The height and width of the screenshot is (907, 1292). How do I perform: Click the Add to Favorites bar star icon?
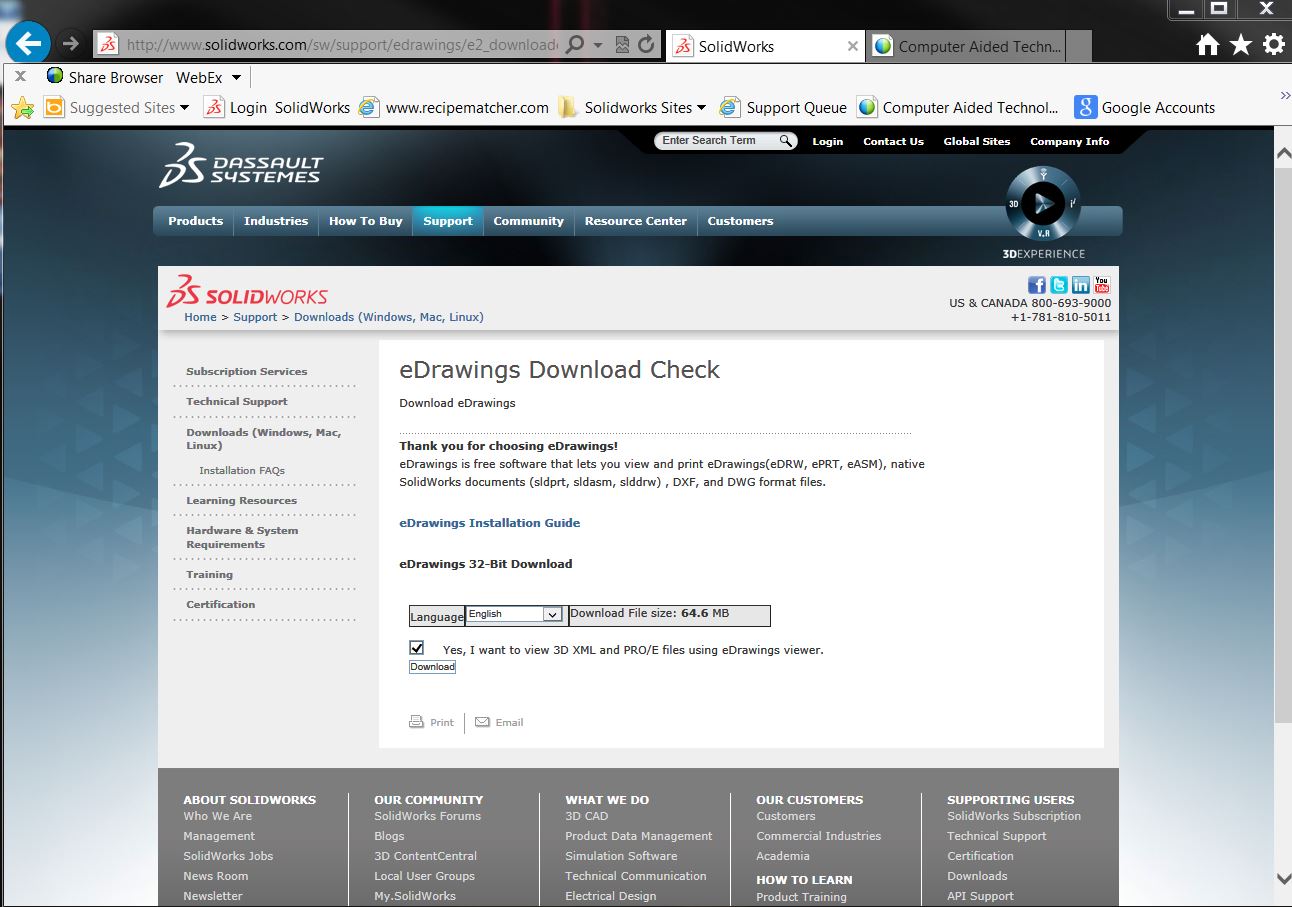point(23,108)
